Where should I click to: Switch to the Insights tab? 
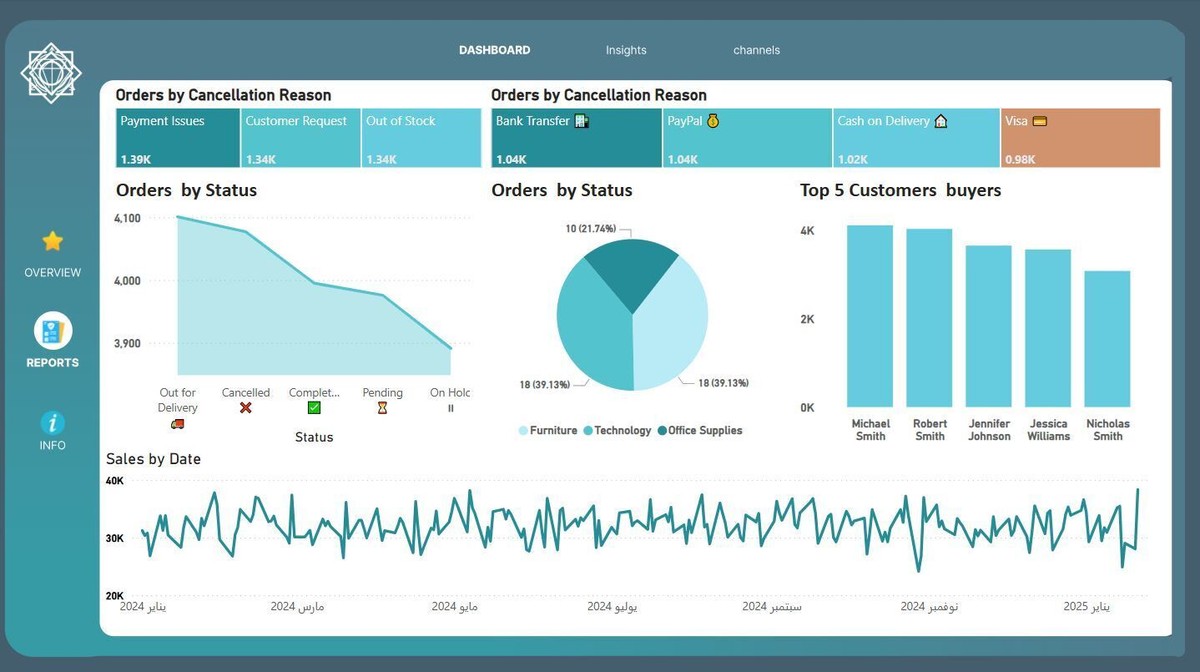click(x=626, y=50)
